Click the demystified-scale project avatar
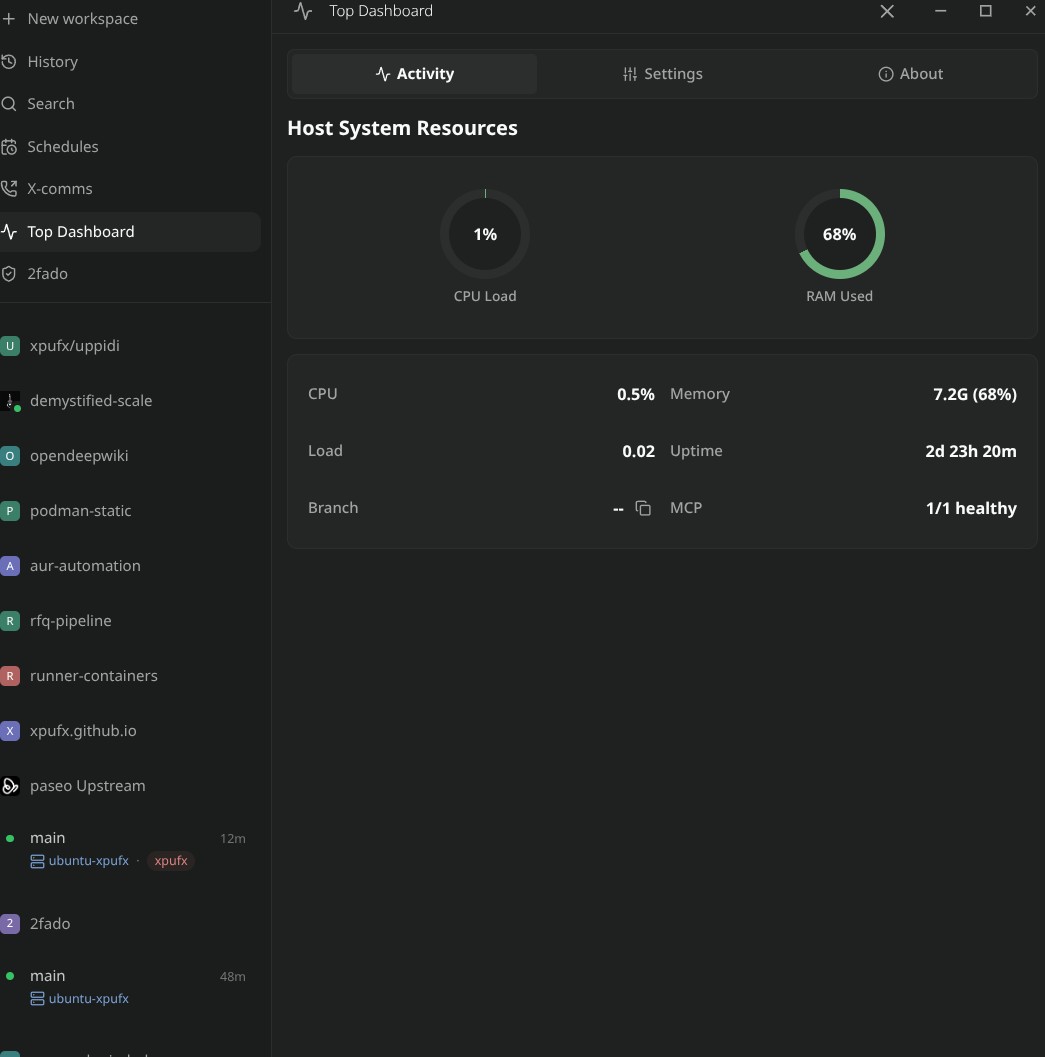Image resolution: width=1045 pixels, height=1057 pixels. [9, 401]
